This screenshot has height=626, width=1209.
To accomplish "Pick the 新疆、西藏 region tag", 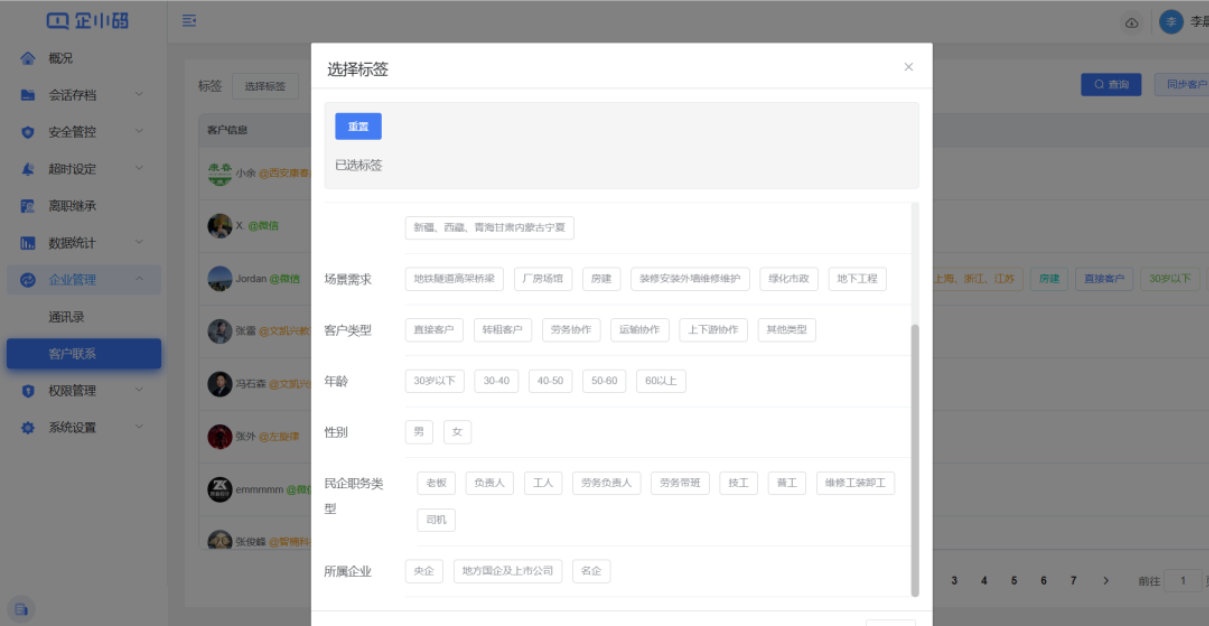I will 490,228.
